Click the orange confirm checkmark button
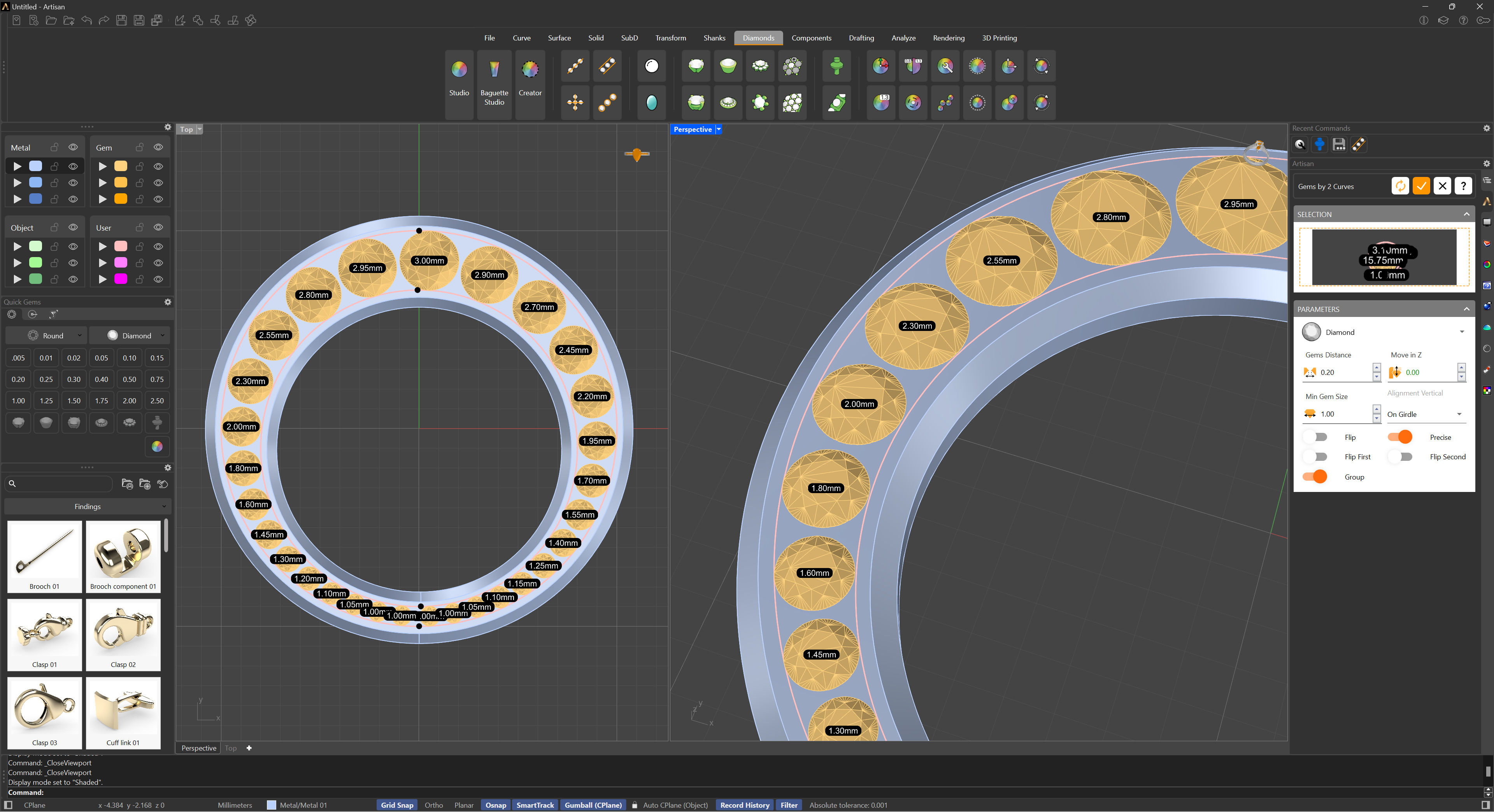 coord(1421,186)
